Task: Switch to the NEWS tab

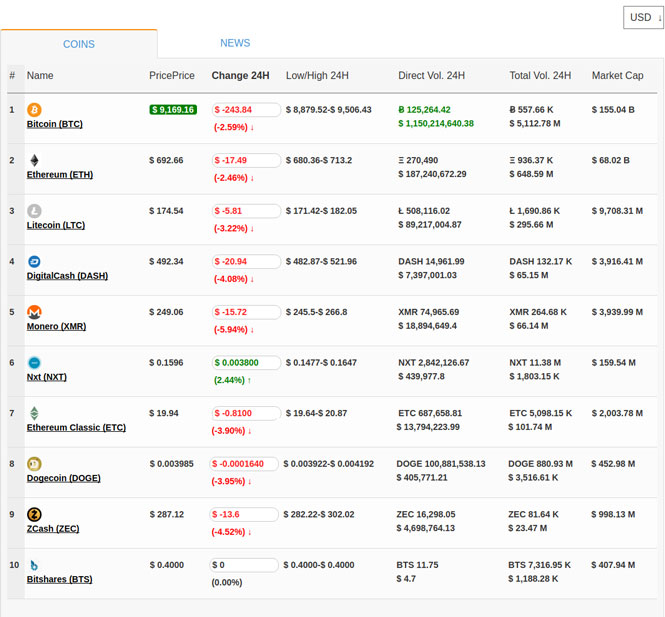Action: coord(235,43)
